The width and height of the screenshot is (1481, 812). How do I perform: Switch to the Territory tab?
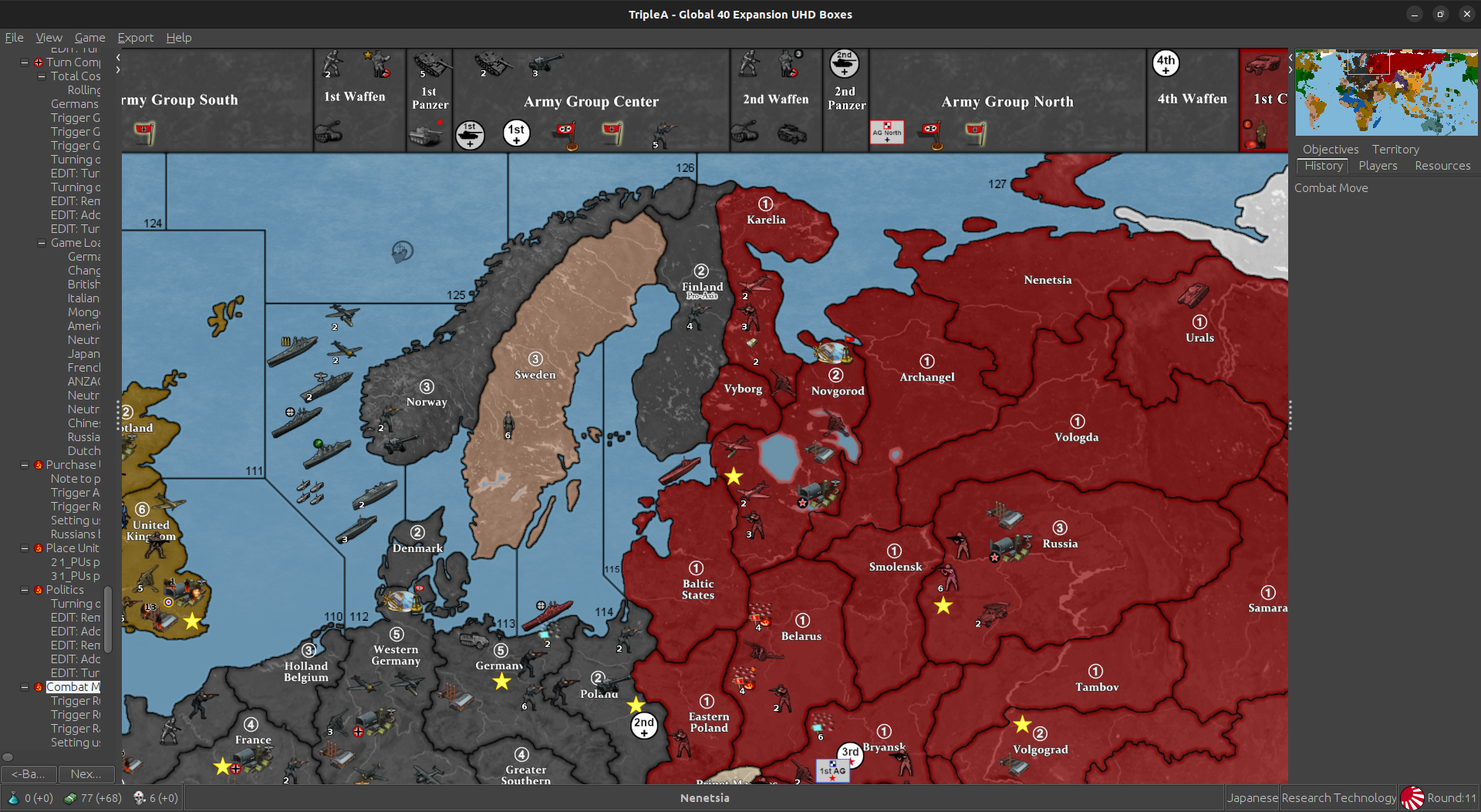(x=1395, y=149)
